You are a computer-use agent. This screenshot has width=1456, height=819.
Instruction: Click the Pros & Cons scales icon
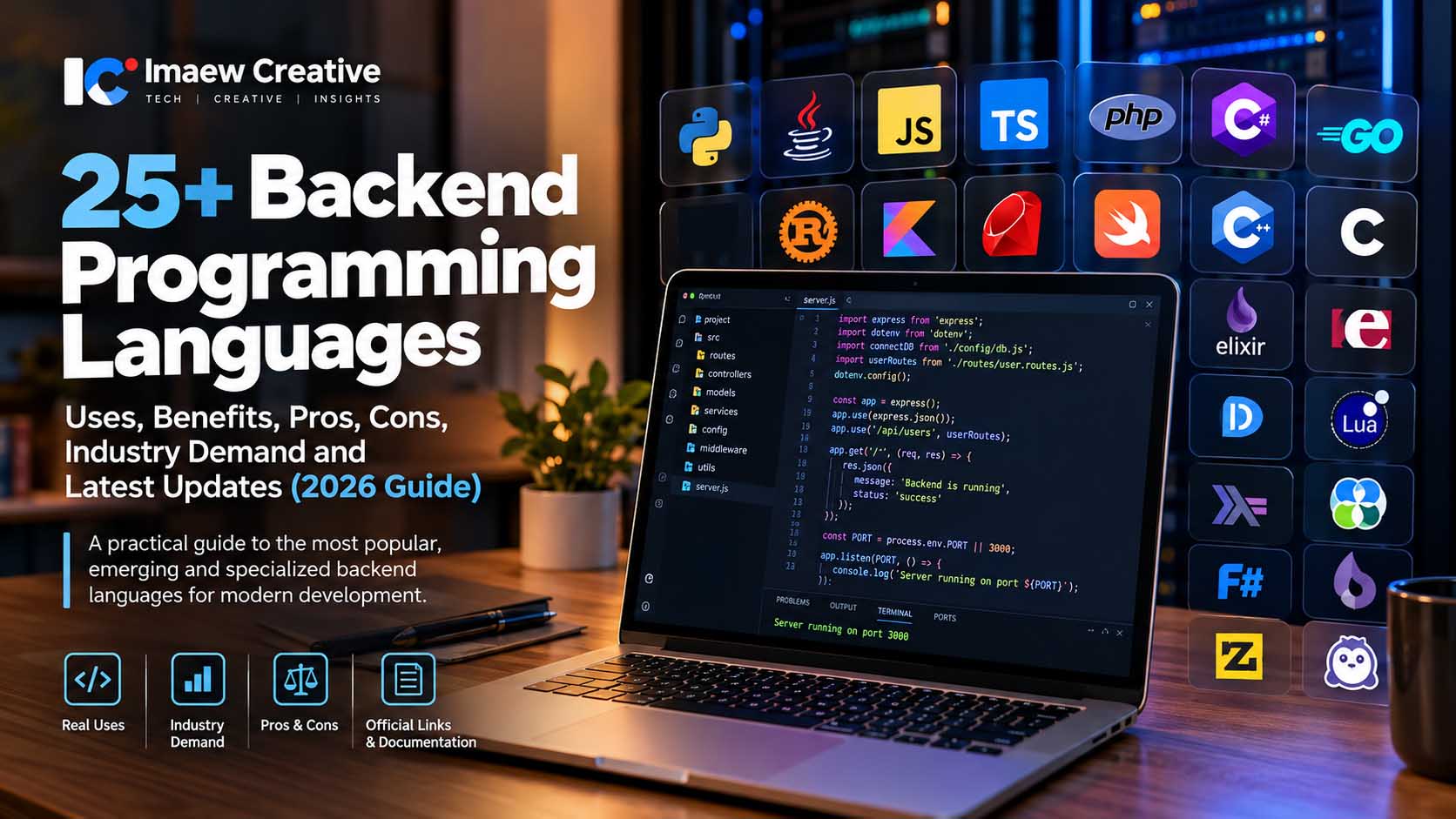pos(300,679)
